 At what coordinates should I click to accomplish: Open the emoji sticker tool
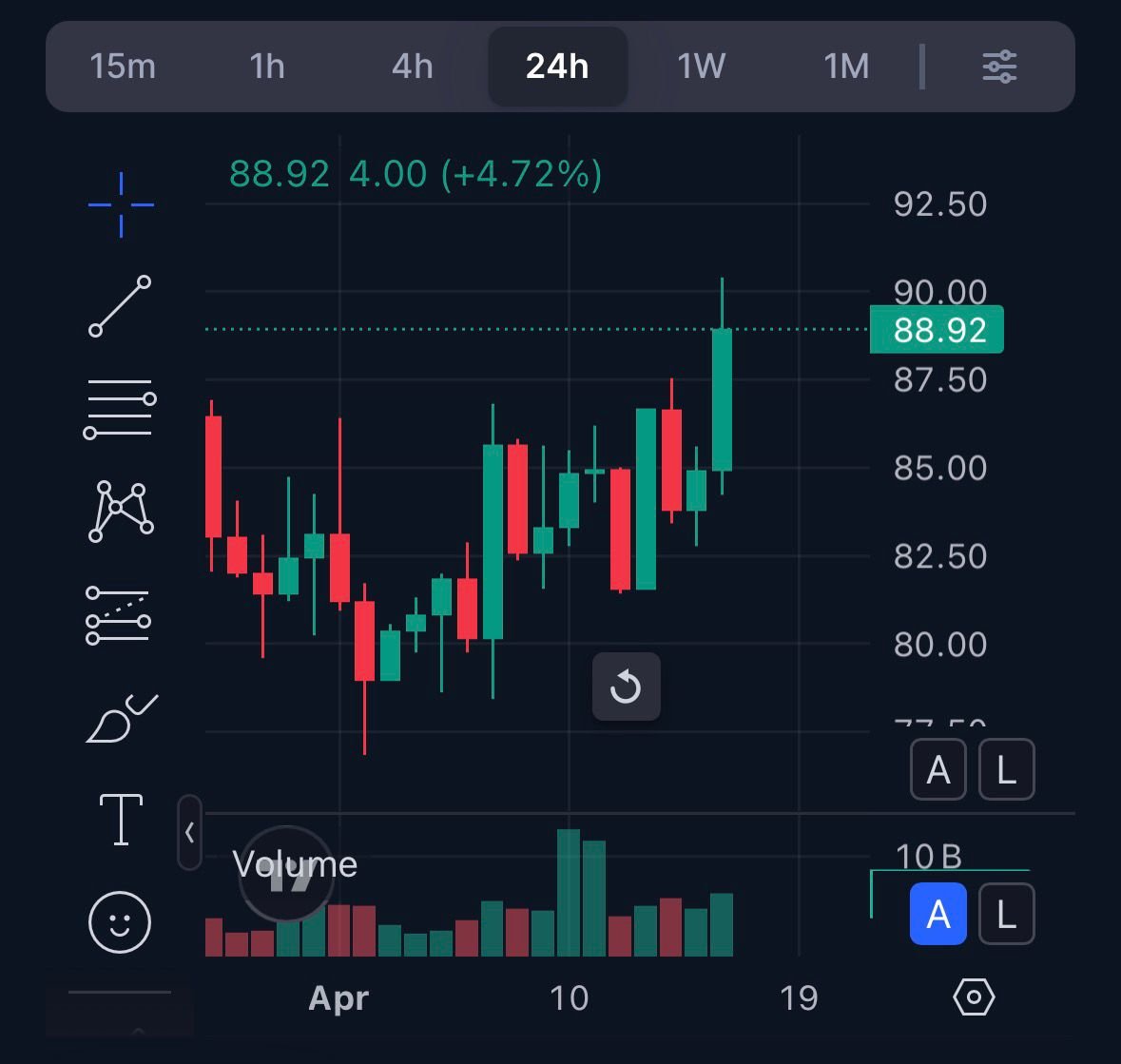(x=120, y=921)
